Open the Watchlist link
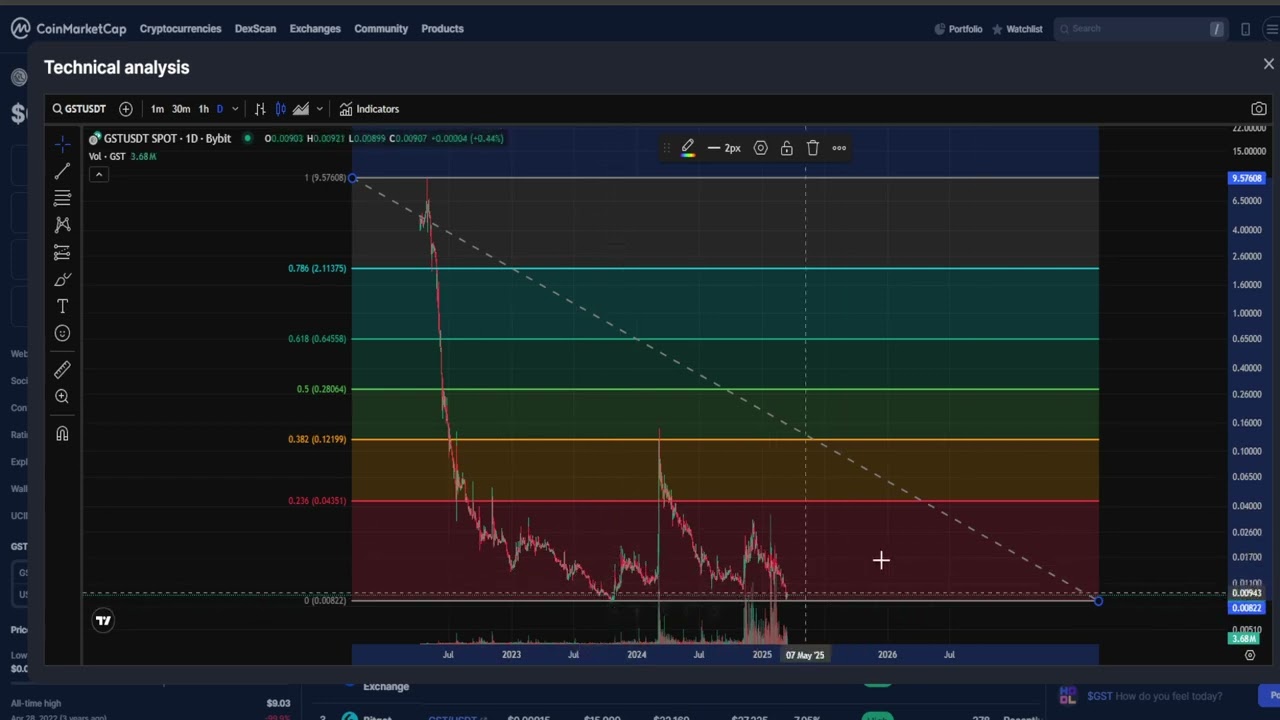This screenshot has width=1280, height=720. click(1016, 29)
